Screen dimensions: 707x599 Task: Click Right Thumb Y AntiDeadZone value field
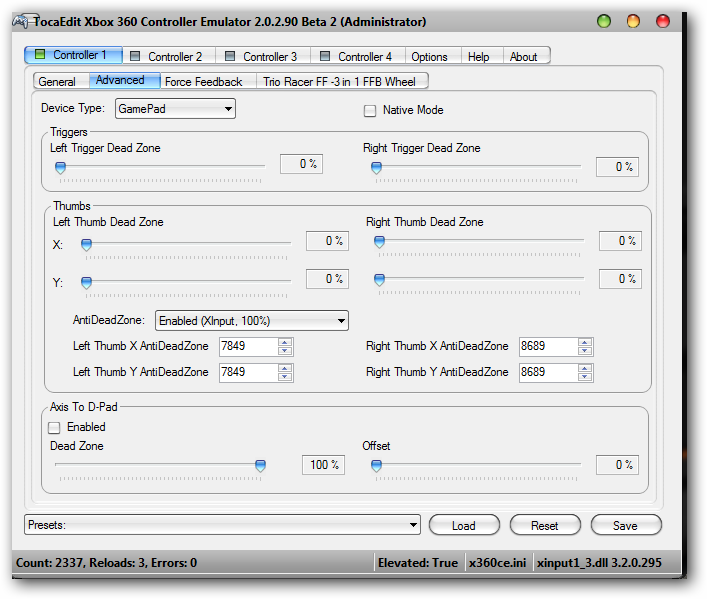coord(548,373)
